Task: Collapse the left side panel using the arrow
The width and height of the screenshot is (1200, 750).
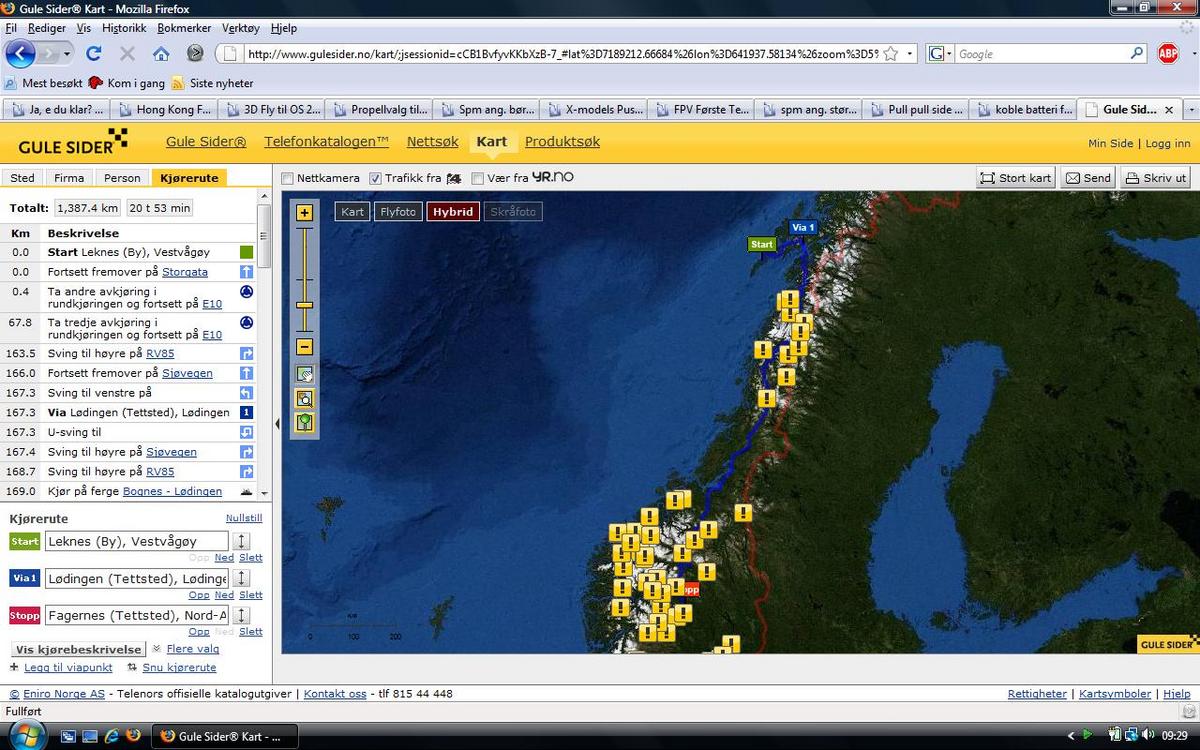Action: tap(277, 424)
